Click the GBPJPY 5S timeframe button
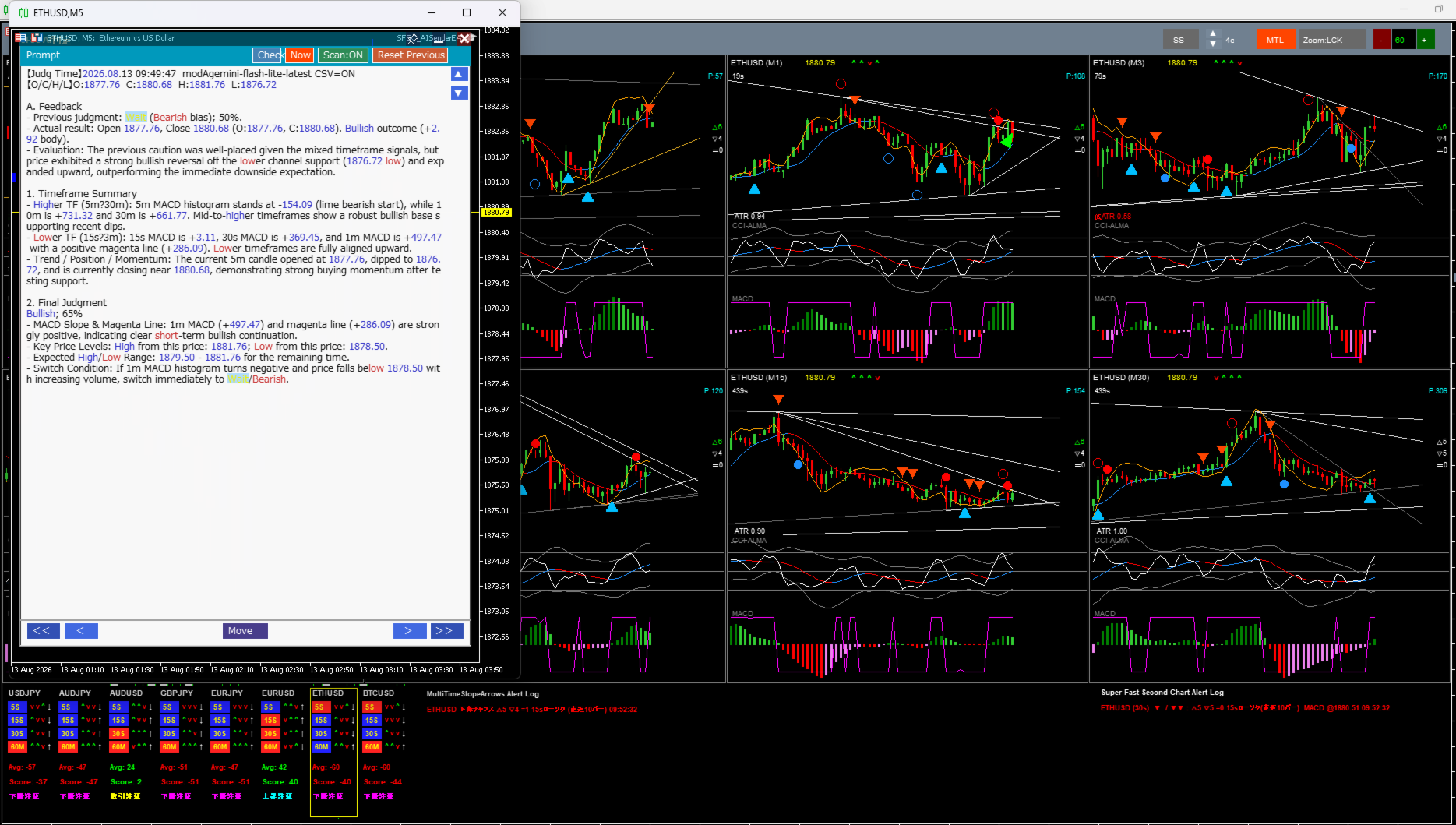Image resolution: width=1456 pixels, height=825 pixels. [x=169, y=707]
